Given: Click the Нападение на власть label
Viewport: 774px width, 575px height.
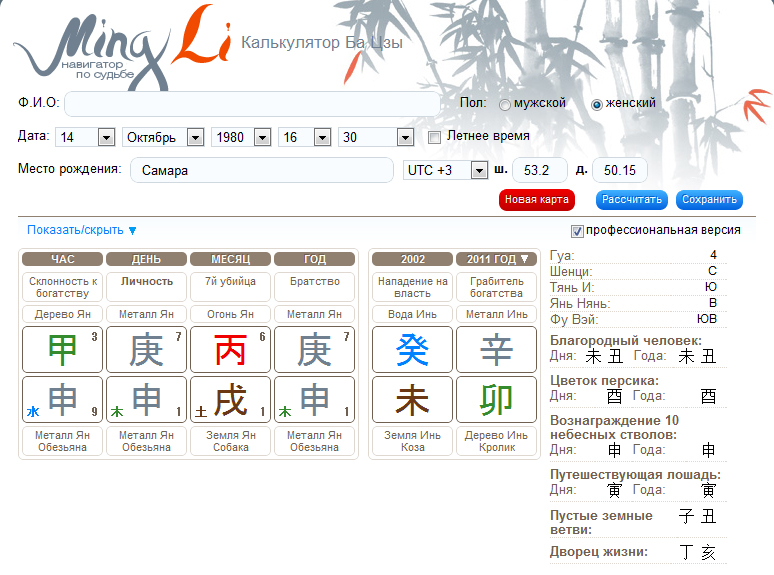Looking at the screenshot, I should pos(412,287).
